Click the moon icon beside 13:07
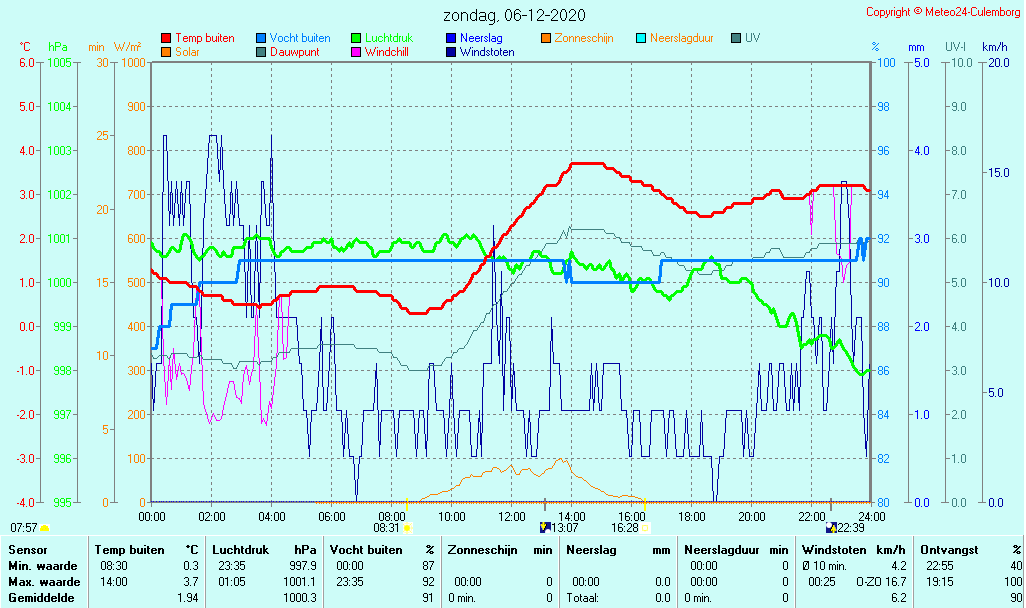The height and width of the screenshot is (608, 1026). click(x=545, y=527)
